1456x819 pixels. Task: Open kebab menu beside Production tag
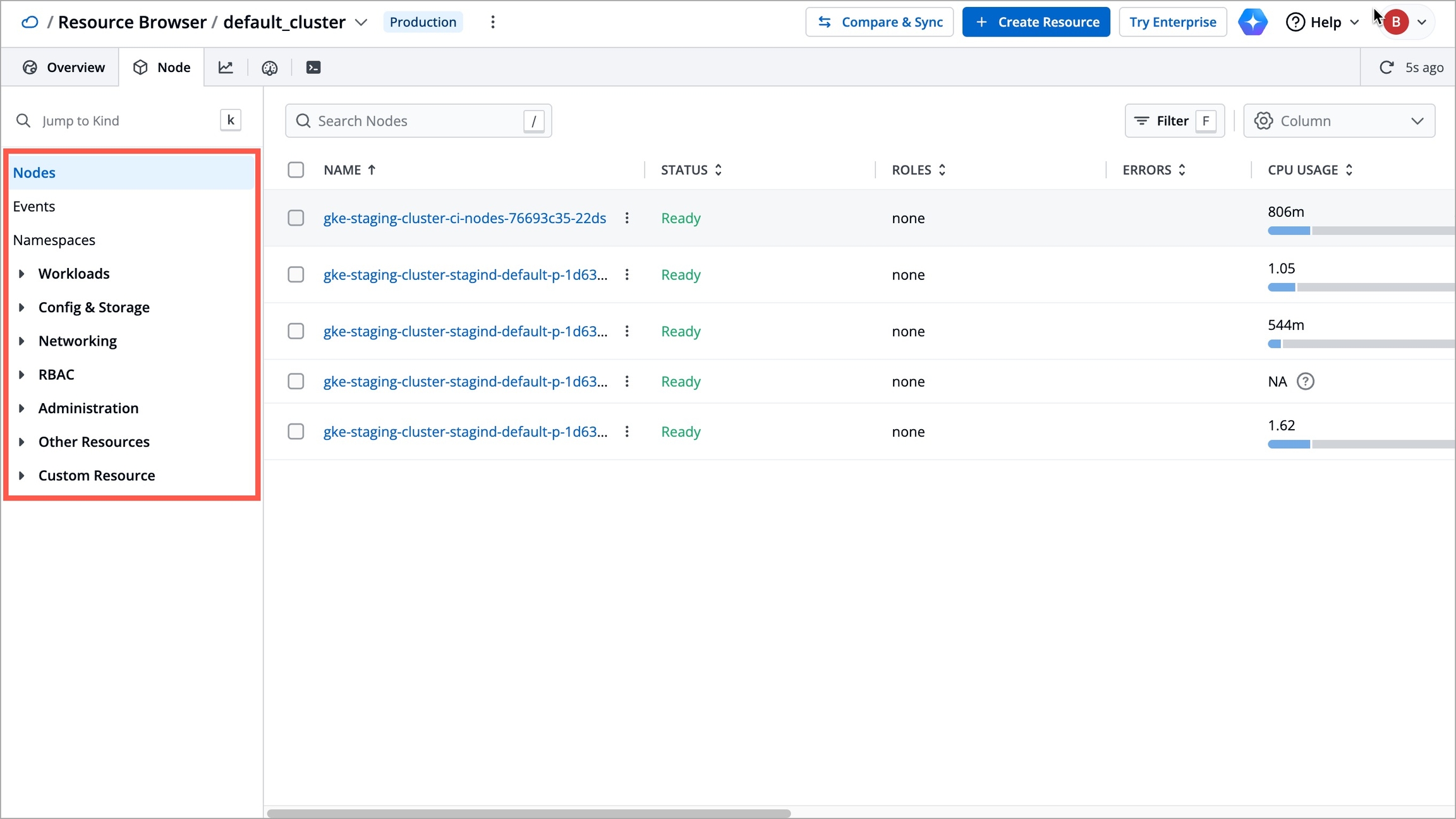click(x=493, y=22)
